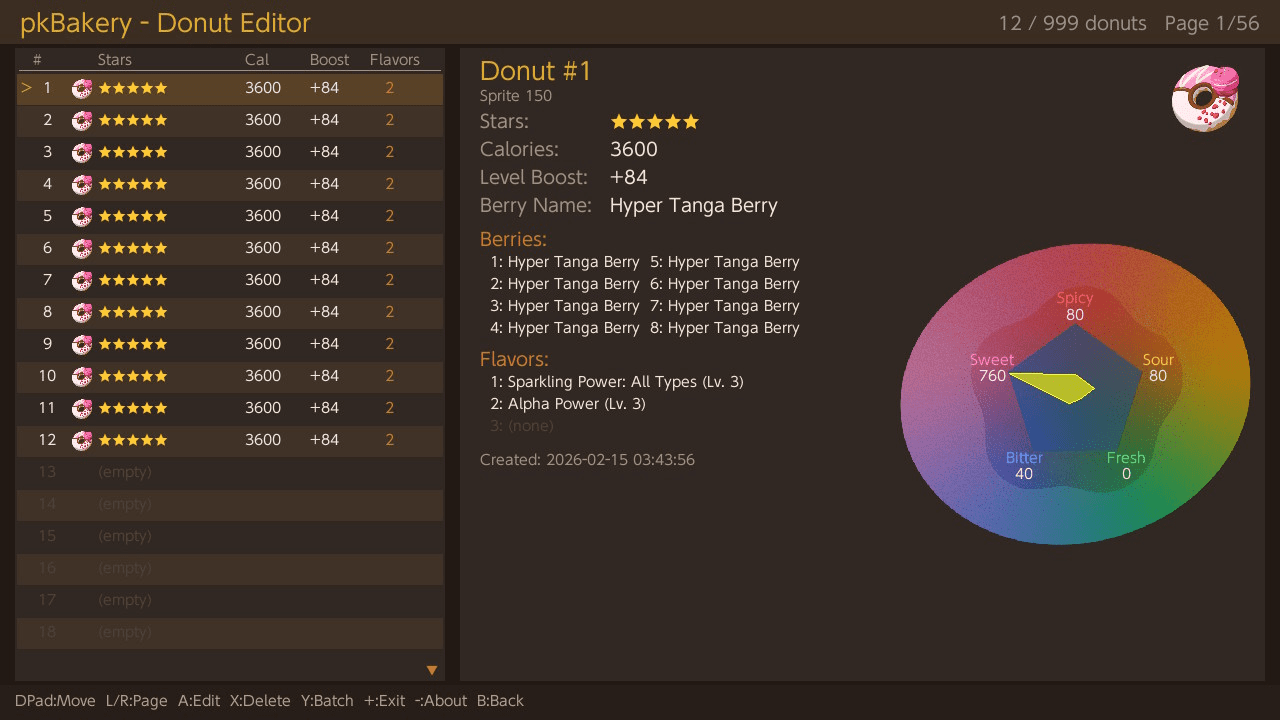Select the X:Delete hint in footer
The image size is (1280, 720).
[260, 701]
